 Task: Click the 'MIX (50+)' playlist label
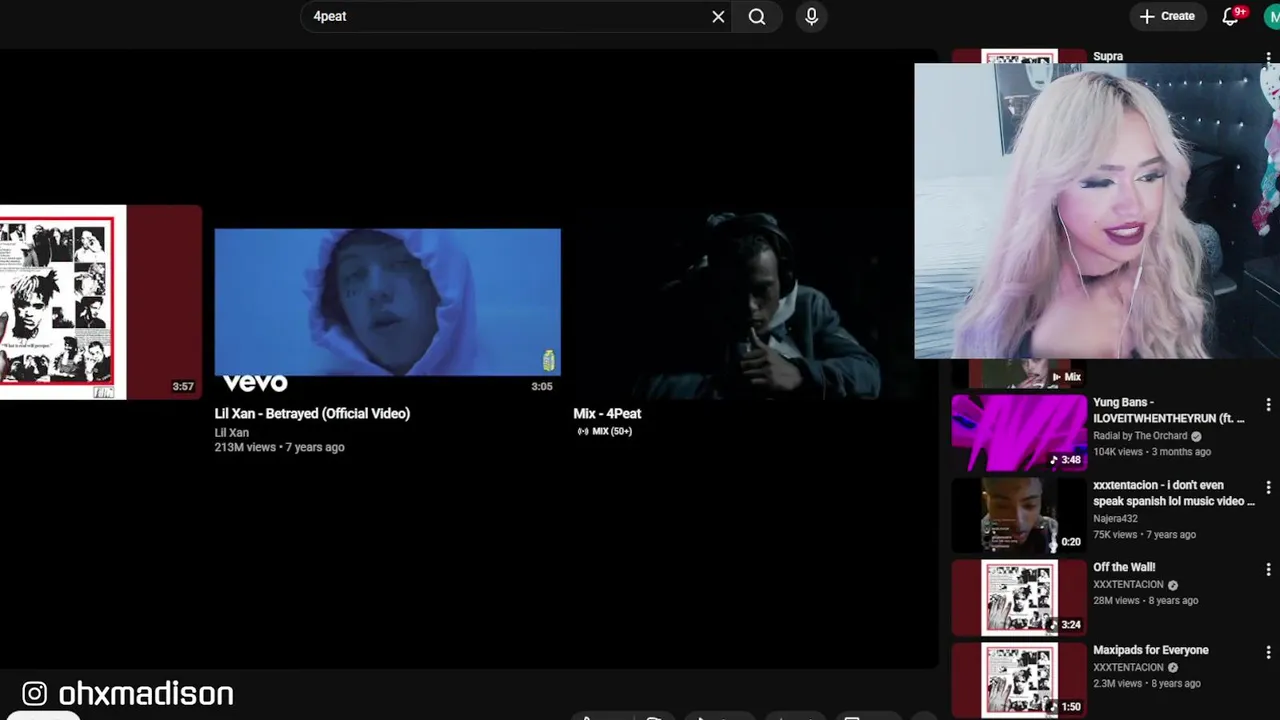[x=605, y=432]
